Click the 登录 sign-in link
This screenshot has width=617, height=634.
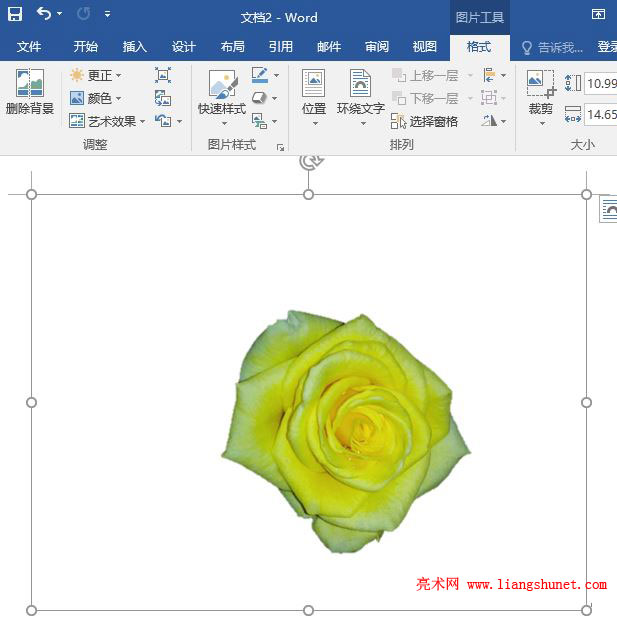point(606,47)
